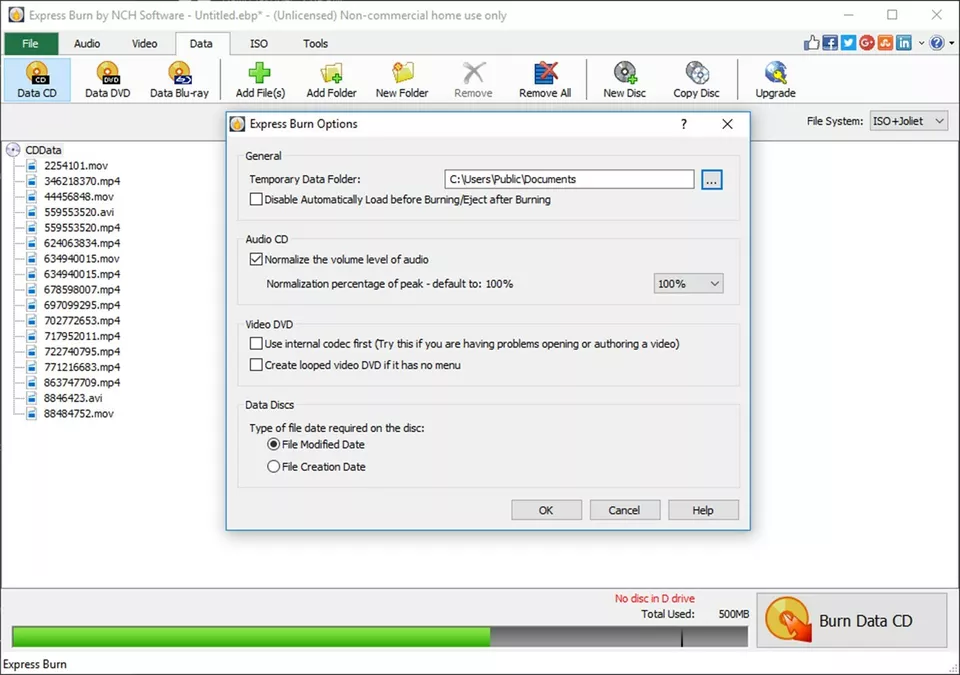Start a New Disc project

tap(624, 78)
